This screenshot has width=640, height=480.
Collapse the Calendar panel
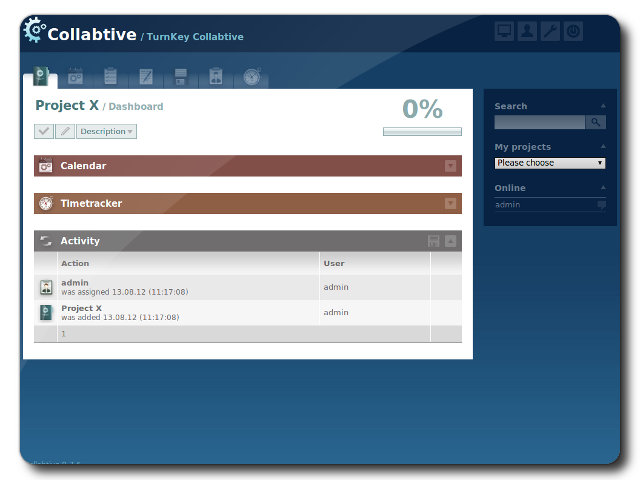pyautogui.click(x=450, y=166)
